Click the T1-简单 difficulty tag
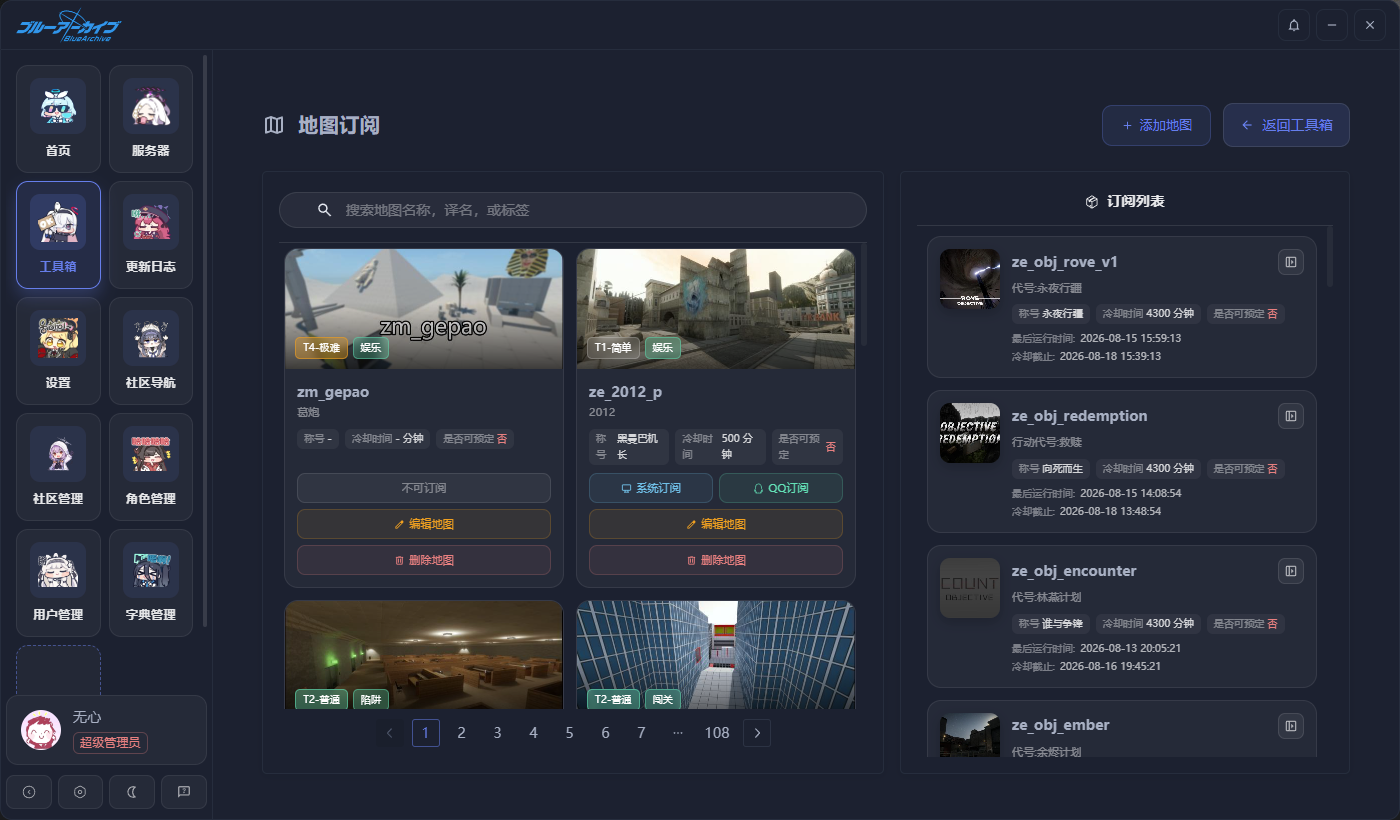The width and height of the screenshot is (1400, 820). coord(613,348)
